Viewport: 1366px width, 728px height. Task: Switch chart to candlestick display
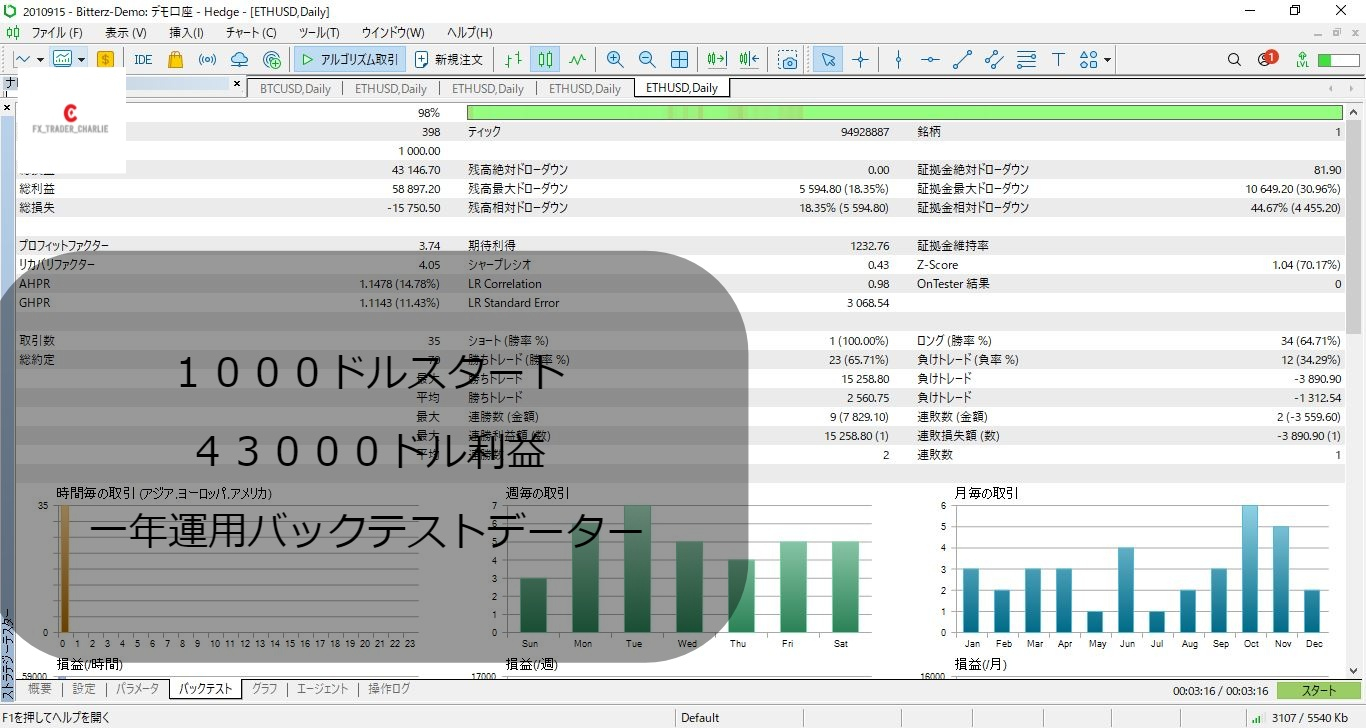[545, 59]
